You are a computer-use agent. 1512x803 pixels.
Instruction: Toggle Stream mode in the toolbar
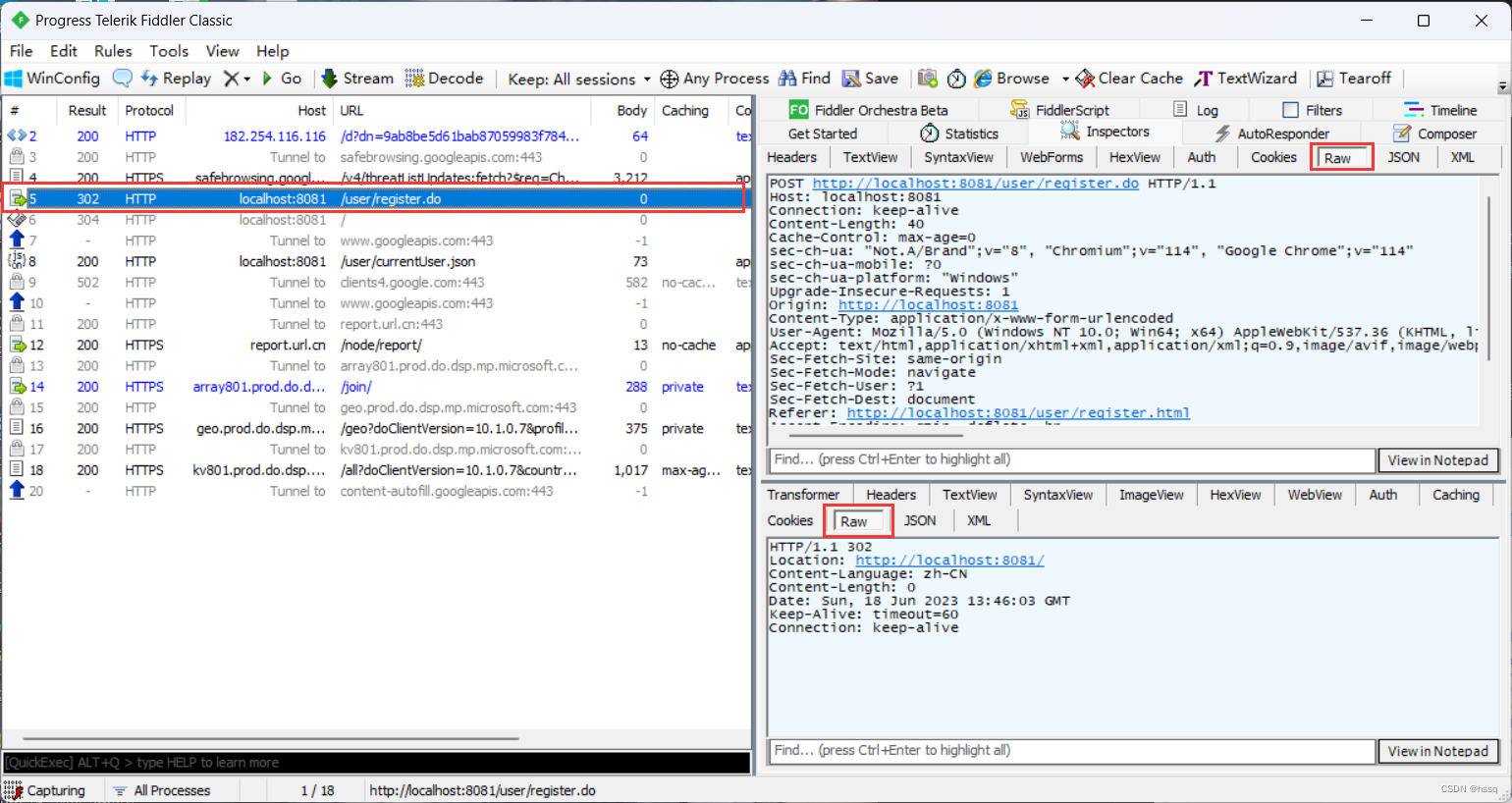coord(357,79)
